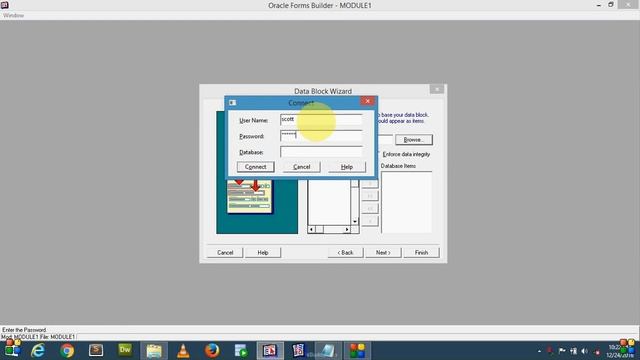Open the Action Center flag icon
This screenshot has height=360, width=640.
tap(562, 351)
